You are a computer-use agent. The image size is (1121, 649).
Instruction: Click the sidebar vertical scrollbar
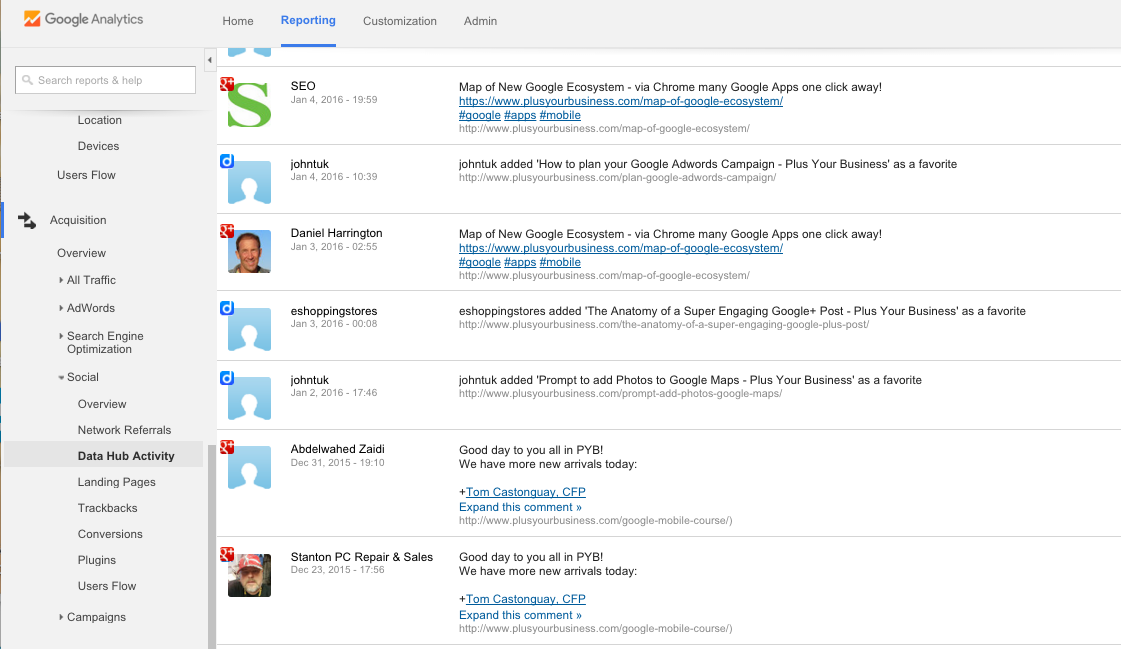[212, 546]
